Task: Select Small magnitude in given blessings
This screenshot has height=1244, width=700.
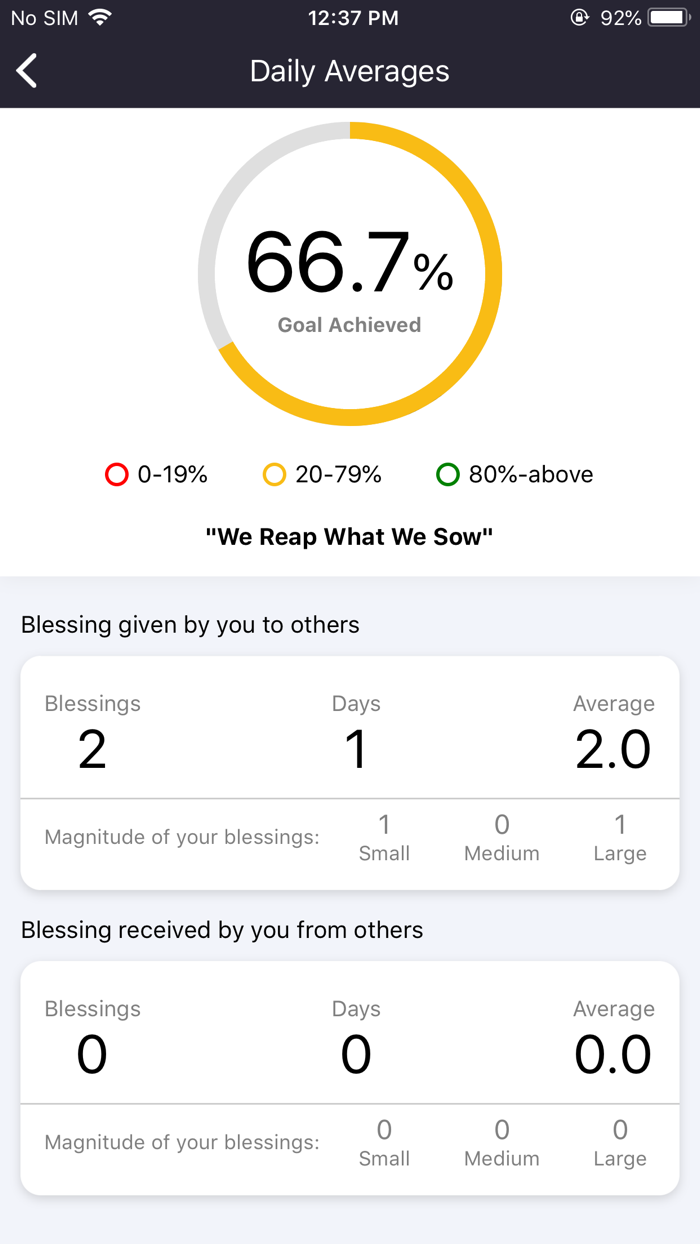Action: point(384,838)
